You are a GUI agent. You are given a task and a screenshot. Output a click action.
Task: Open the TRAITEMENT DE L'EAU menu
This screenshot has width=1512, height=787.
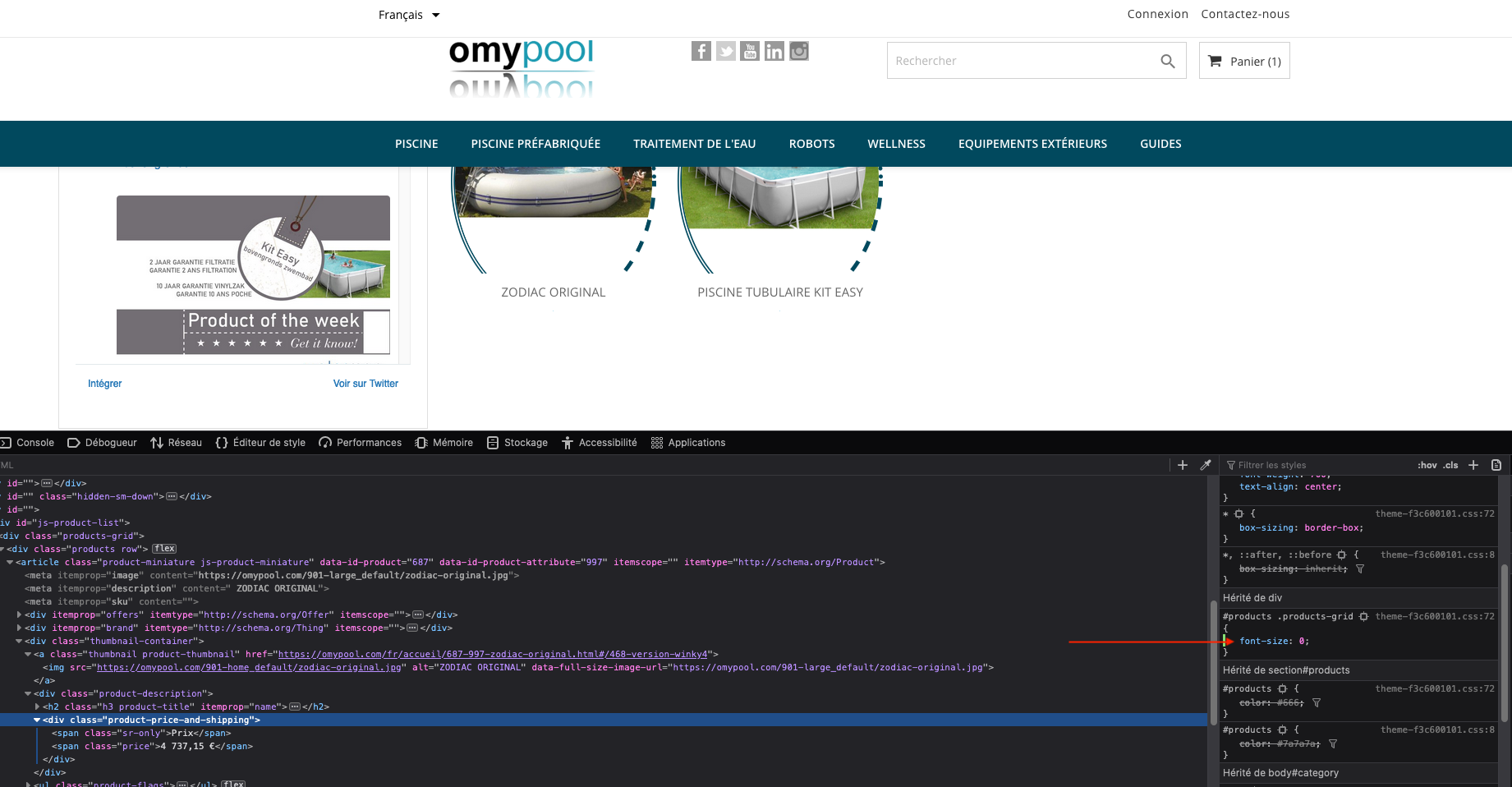click(695, 144)
